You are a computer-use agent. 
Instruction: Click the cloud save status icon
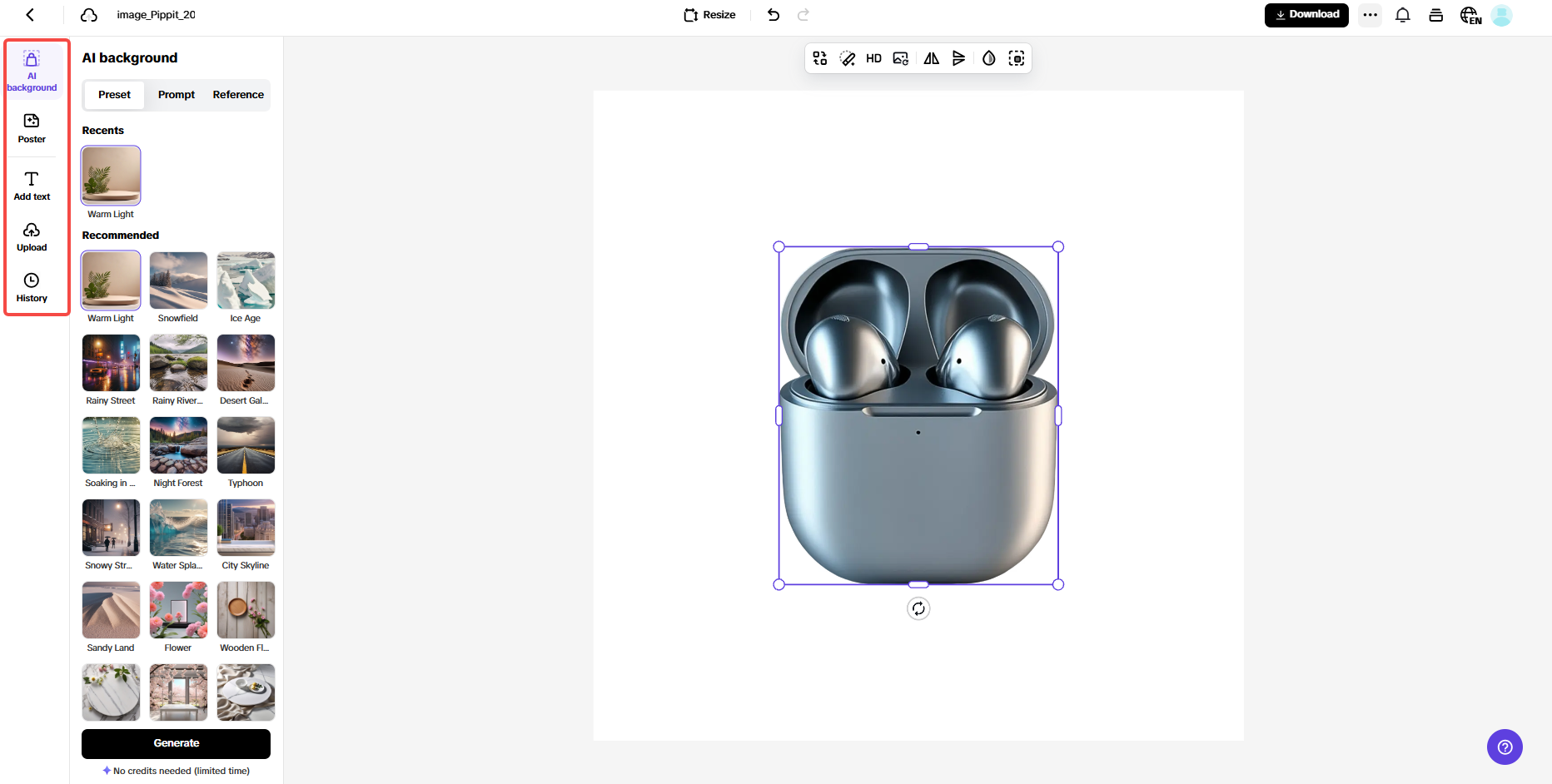(89, 15)
